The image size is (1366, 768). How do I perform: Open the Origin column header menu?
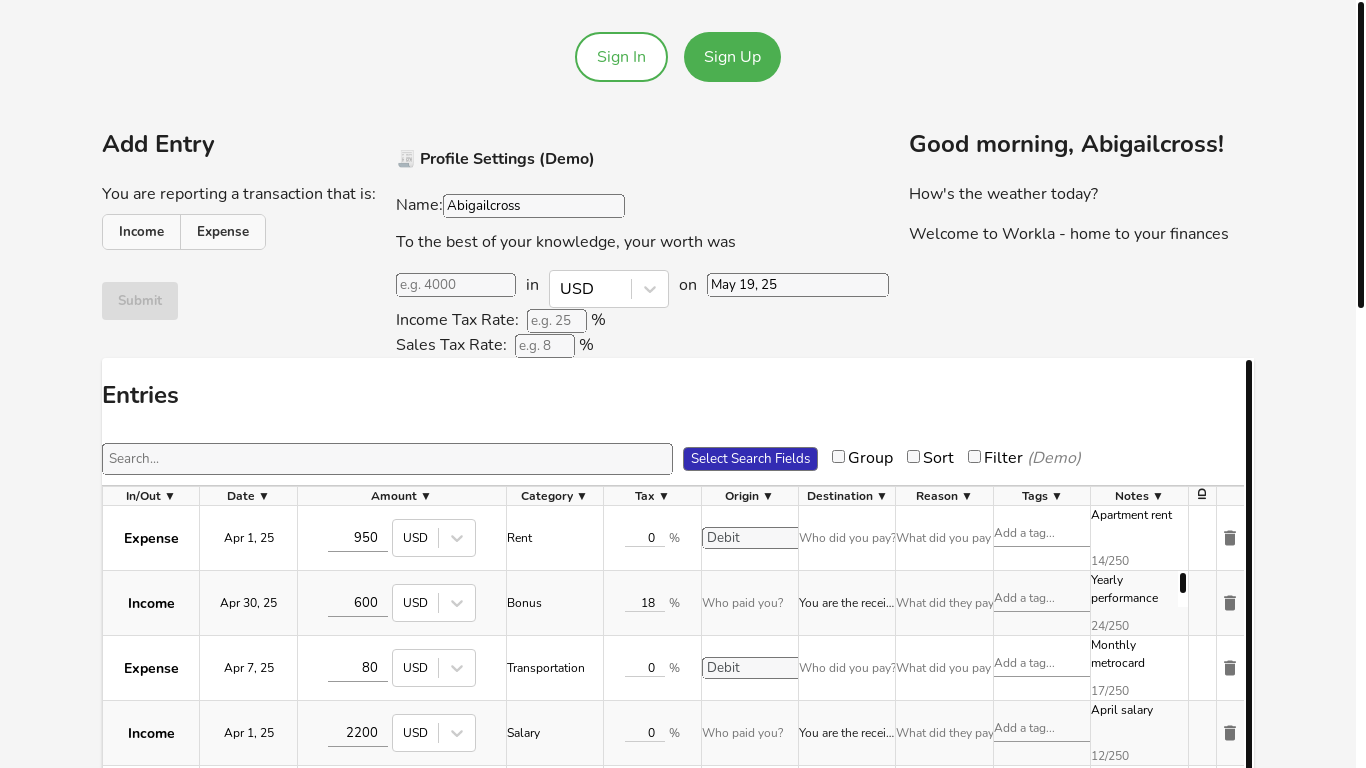pos(749,496)
